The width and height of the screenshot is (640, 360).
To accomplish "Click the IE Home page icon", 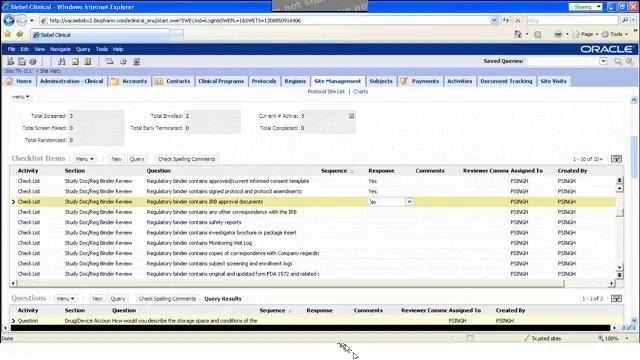I will (x=518, y=34).
